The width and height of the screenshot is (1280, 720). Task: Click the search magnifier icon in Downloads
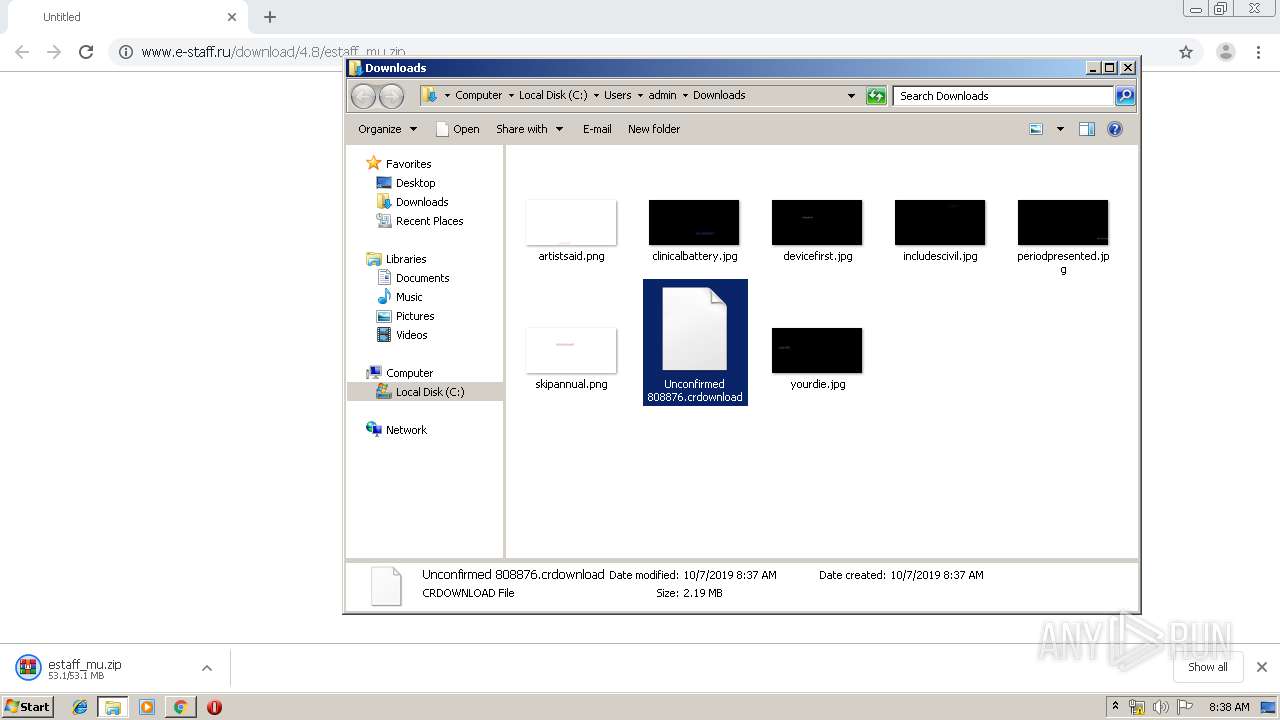[x=1125, y=96]
